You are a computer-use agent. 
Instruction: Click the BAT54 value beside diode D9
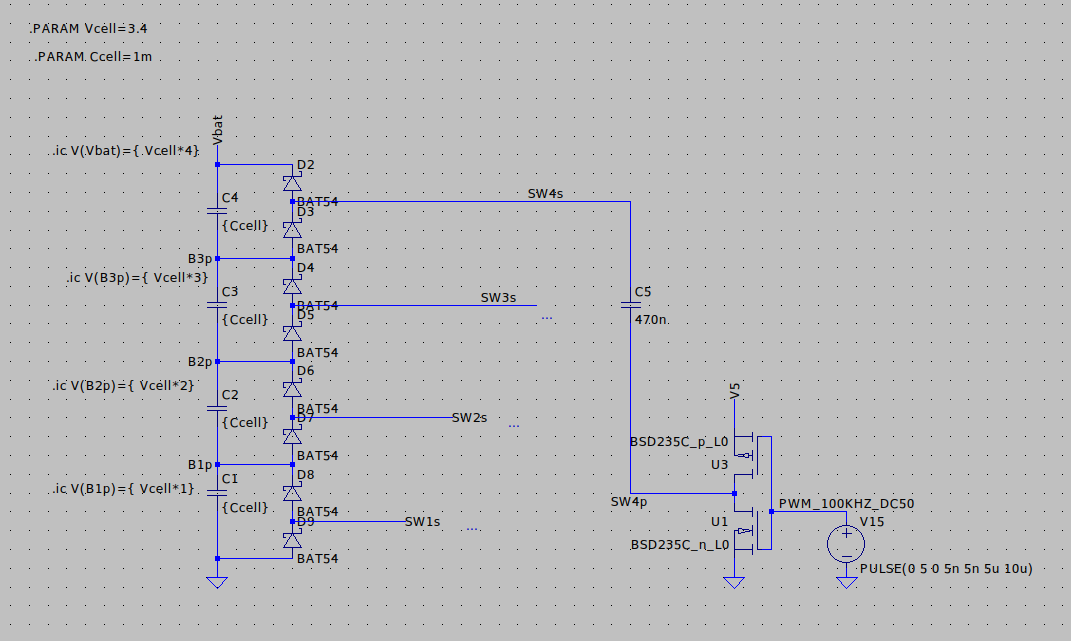click(318, 559)
